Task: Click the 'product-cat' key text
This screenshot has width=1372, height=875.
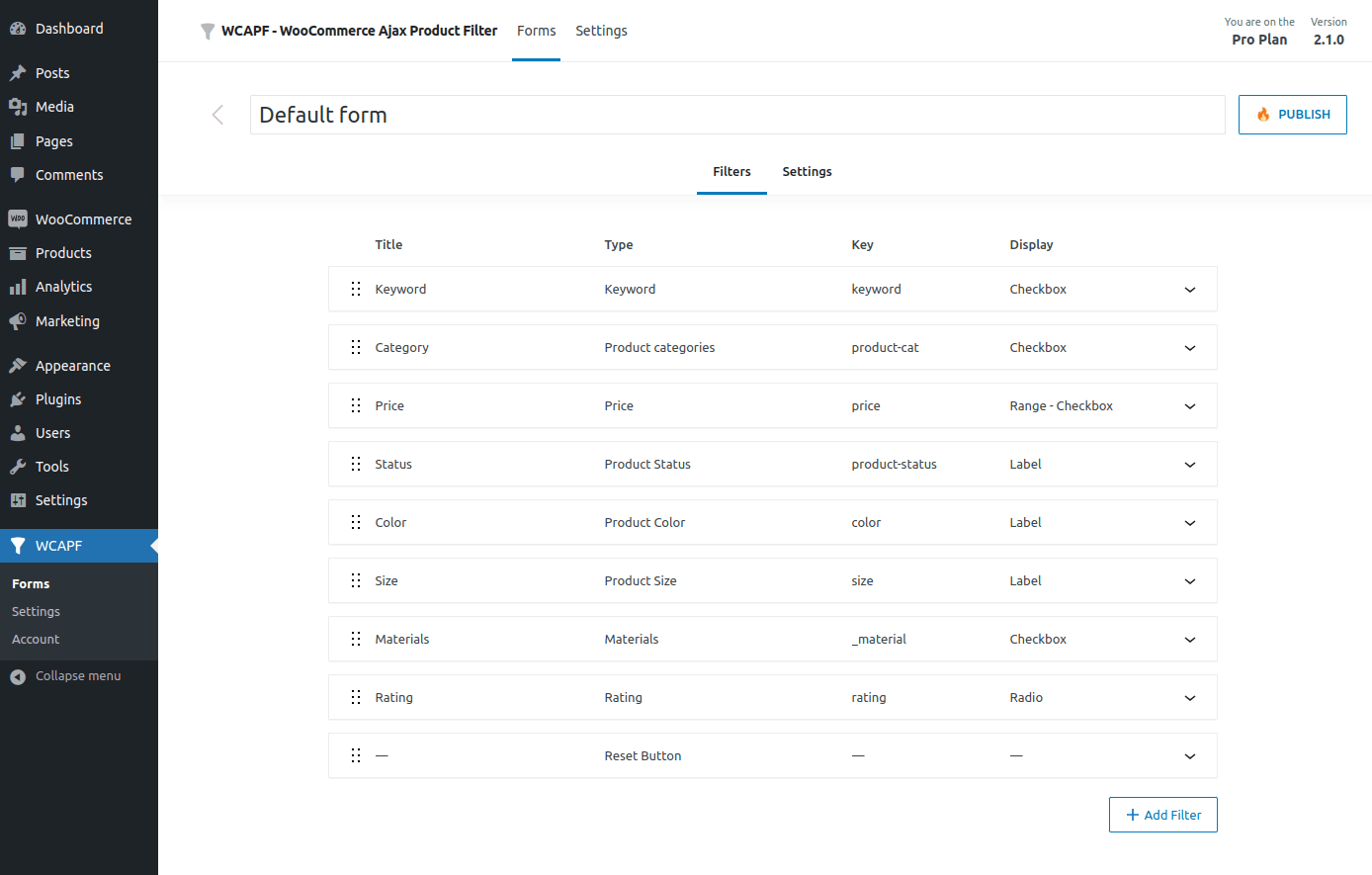Action: coord(885,348)
